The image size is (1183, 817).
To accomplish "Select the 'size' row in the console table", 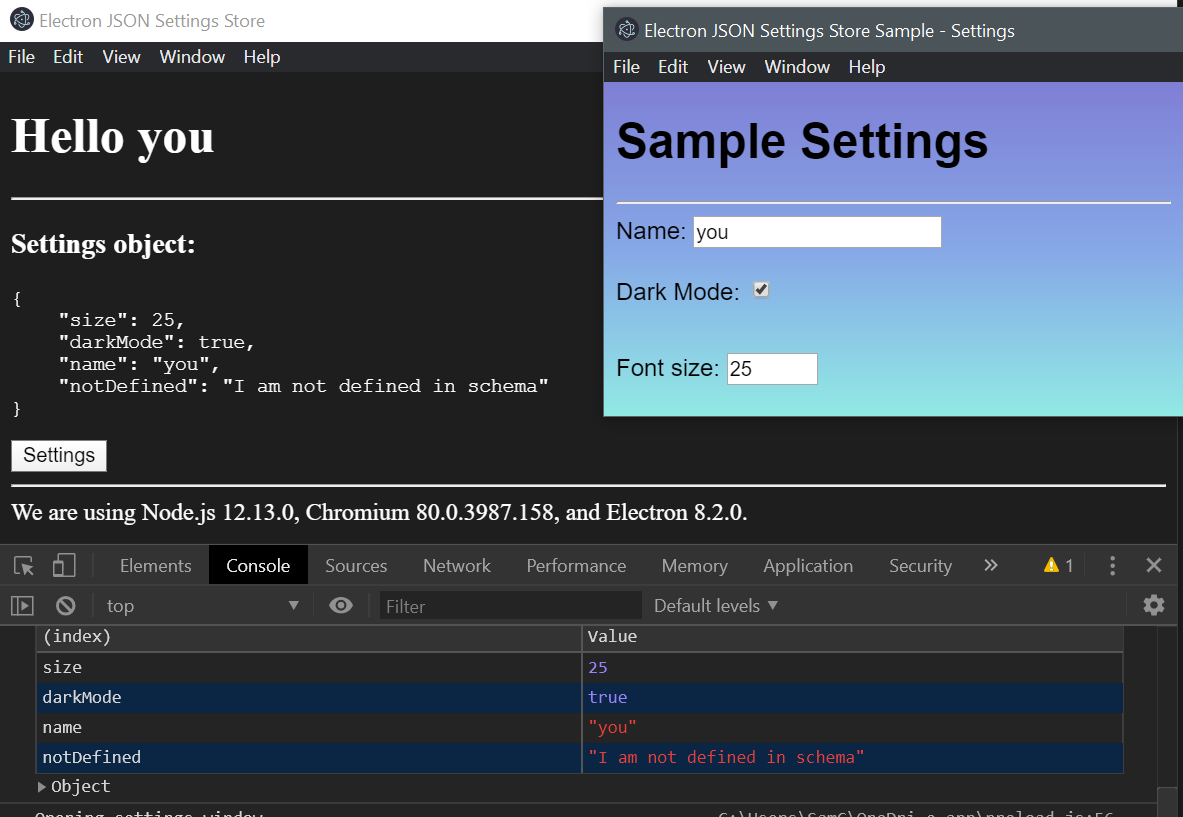I will pos(579,668).
